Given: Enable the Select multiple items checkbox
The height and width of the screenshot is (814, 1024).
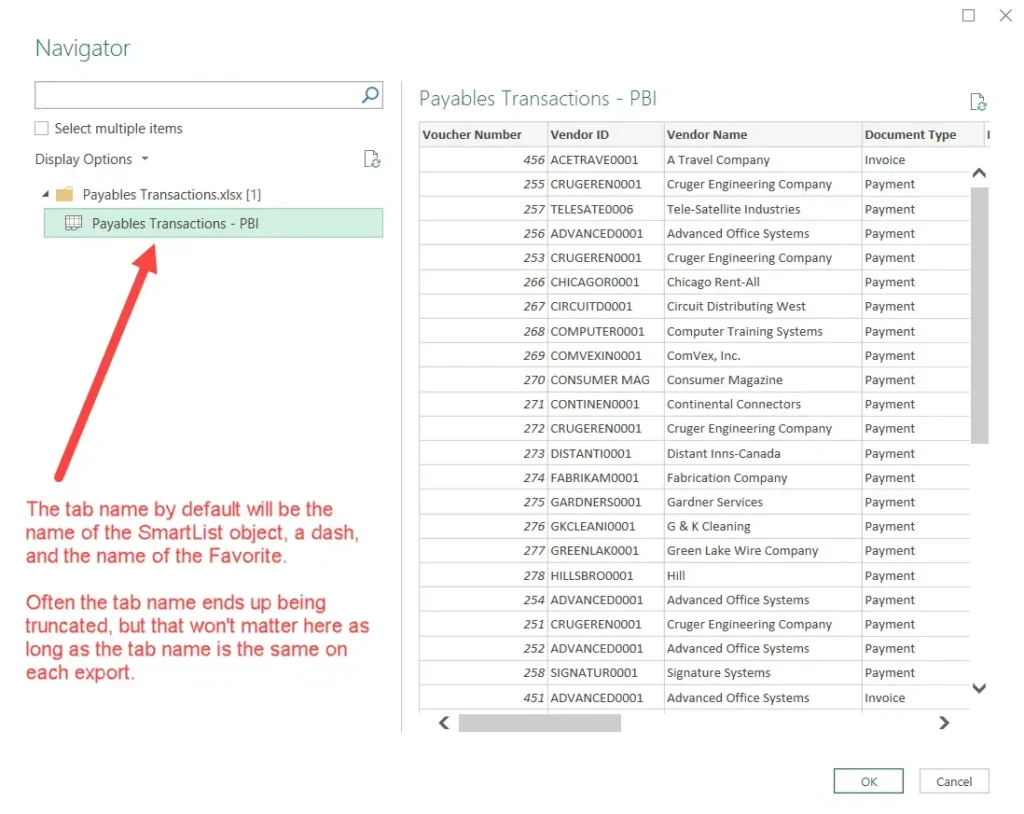Looking at the screenshot, I should coord(41,128).
